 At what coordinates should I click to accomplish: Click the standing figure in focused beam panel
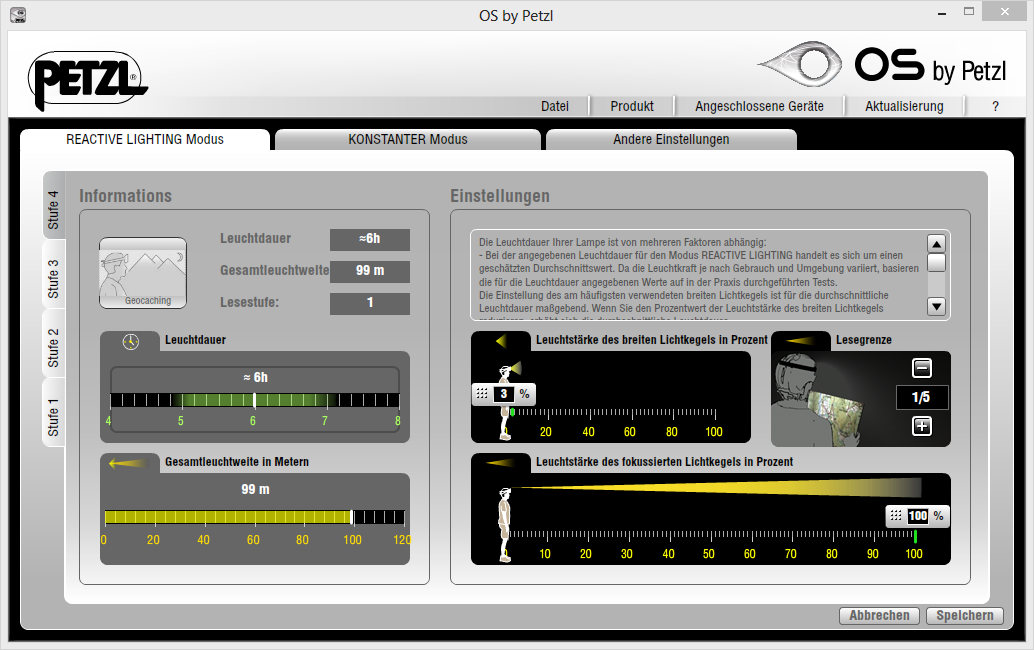pos(504,524)
